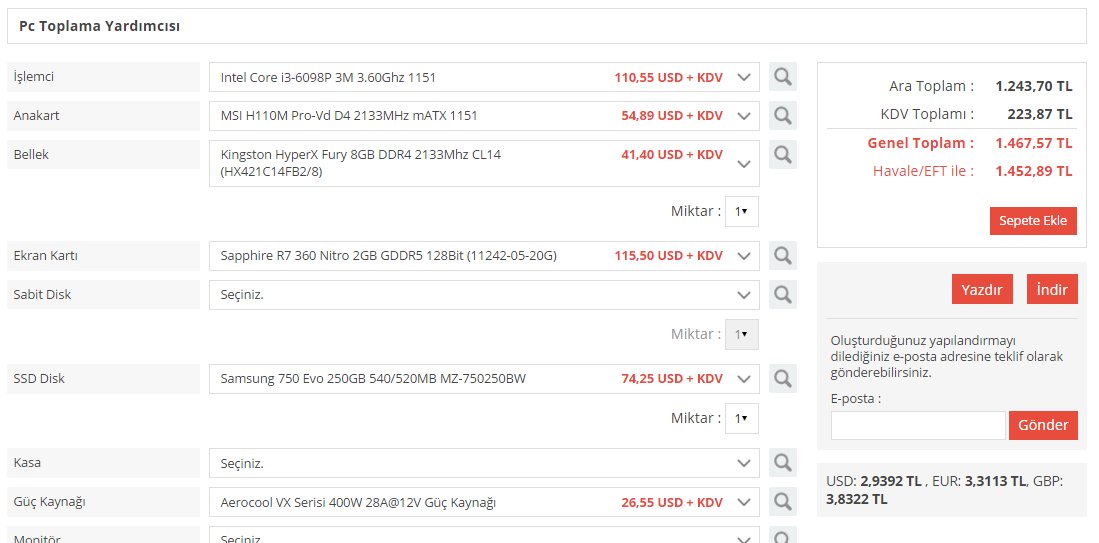Click the Anakart row search icon

(x=782, y=116)
